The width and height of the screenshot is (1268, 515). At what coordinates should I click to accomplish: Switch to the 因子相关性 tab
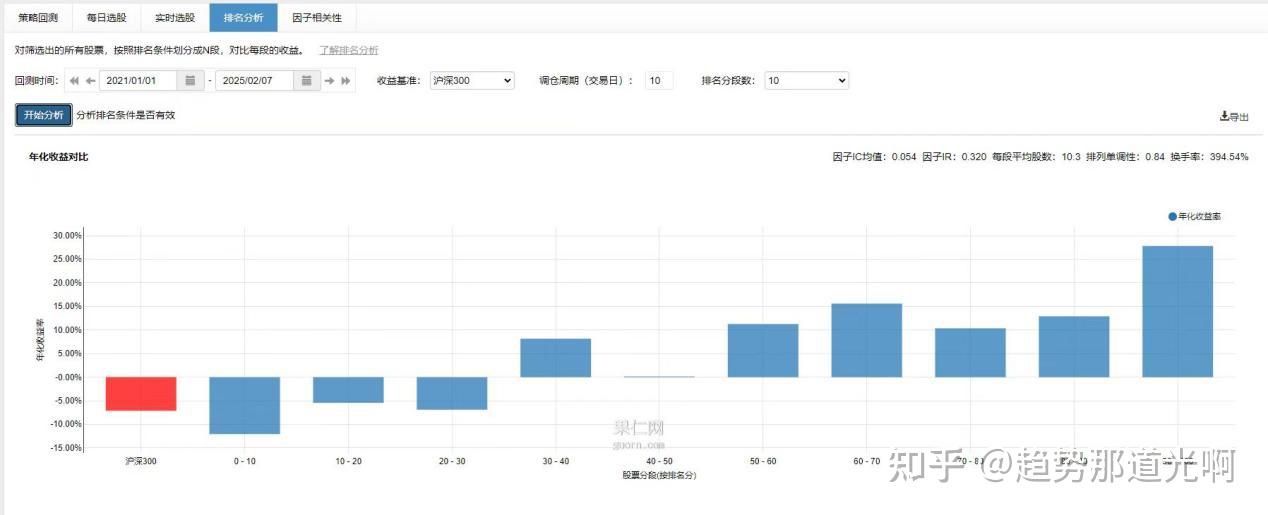317,18
